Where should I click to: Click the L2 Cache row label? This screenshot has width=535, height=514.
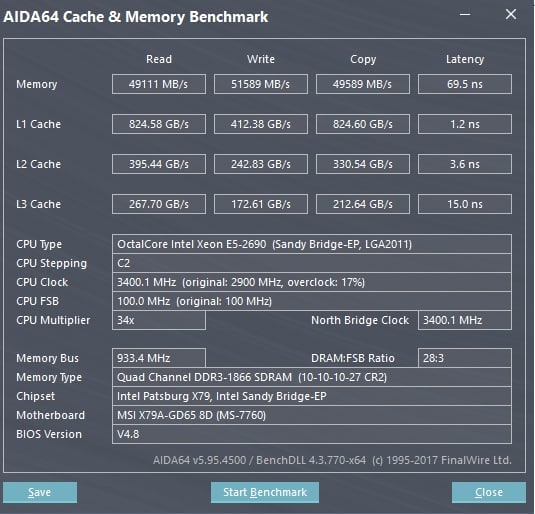39,164
